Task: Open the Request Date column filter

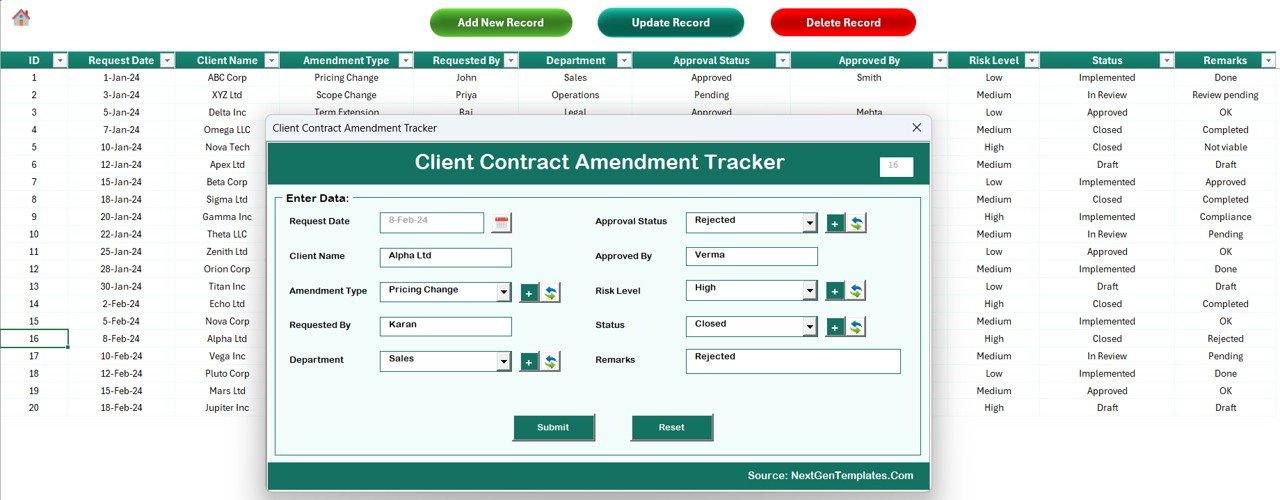Action: pyautogui.click(x=167, y=61)
